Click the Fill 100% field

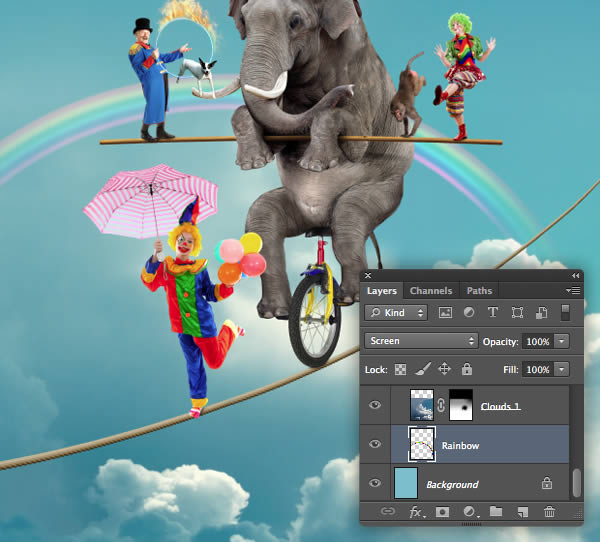pos(538,369)
